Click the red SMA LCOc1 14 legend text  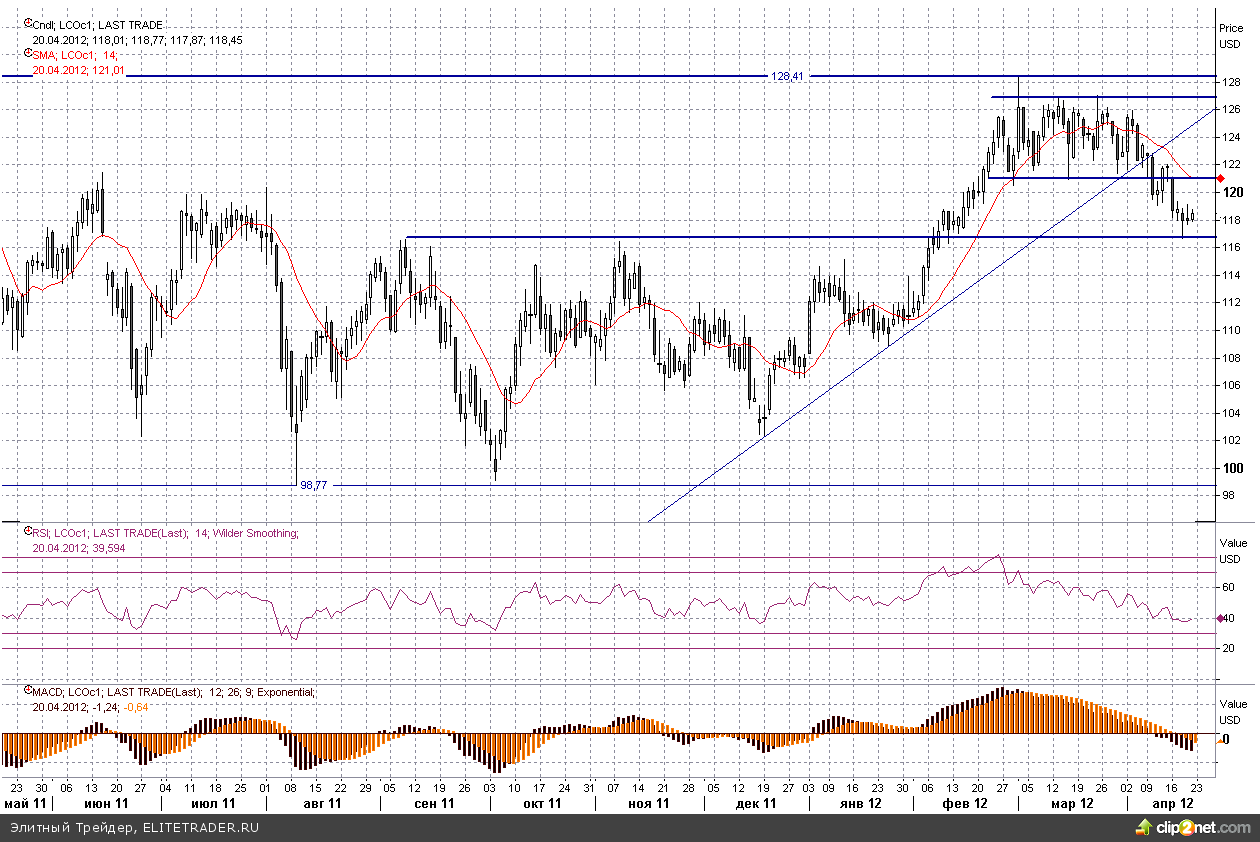[75, 55]
